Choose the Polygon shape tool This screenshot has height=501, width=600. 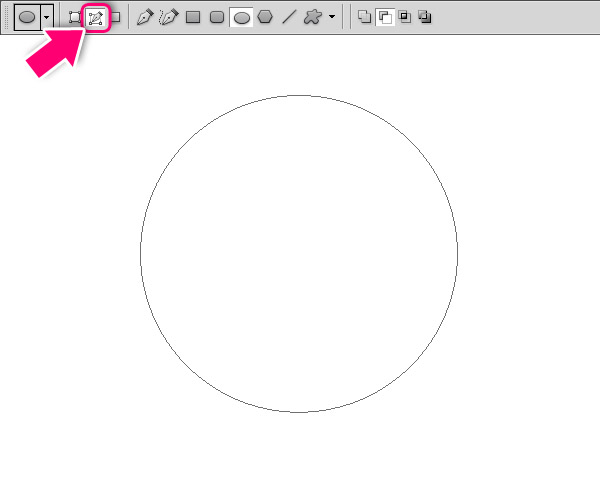coord(265,17)
